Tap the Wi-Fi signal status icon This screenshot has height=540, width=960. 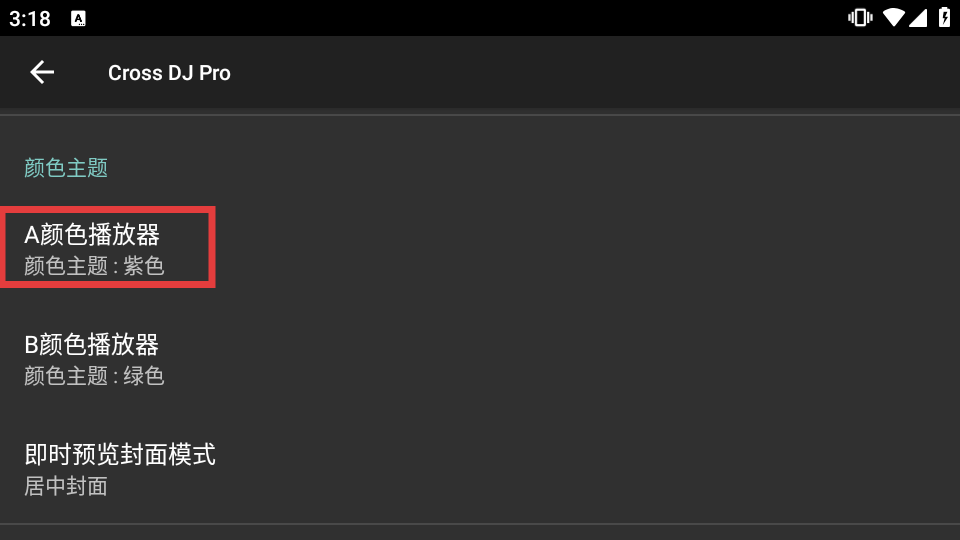892,18
